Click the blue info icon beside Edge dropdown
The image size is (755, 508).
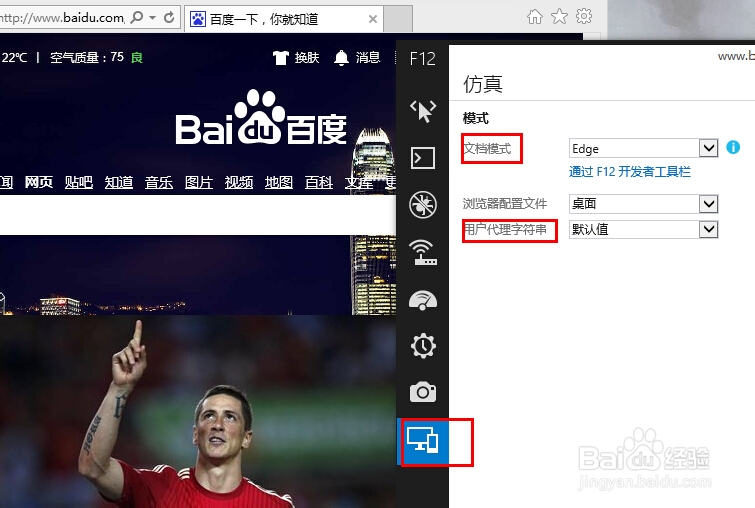(733, 147)
